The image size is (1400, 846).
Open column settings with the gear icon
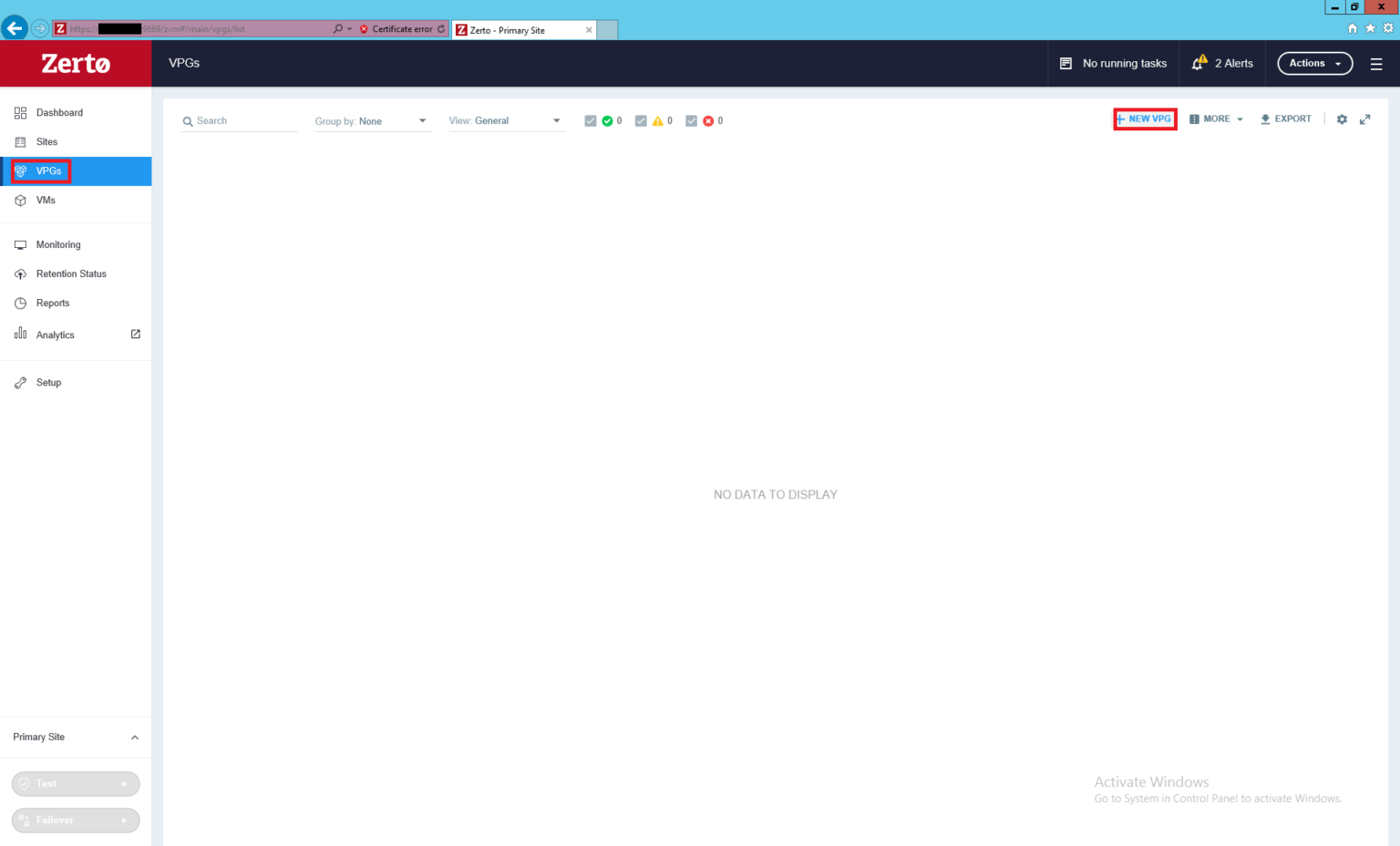pos(1342,119)
